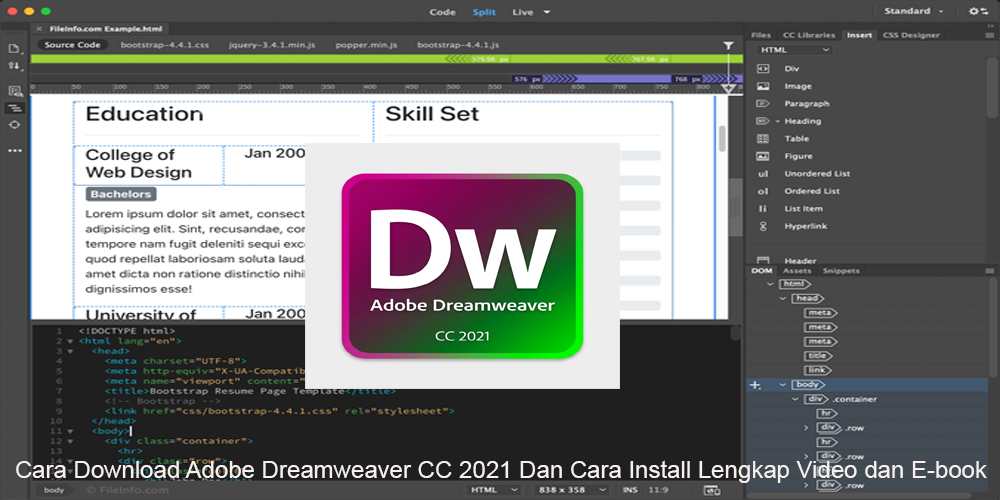Select the title node in DOM panel
The image size is (1000, 500).
(x=819, y=356)
